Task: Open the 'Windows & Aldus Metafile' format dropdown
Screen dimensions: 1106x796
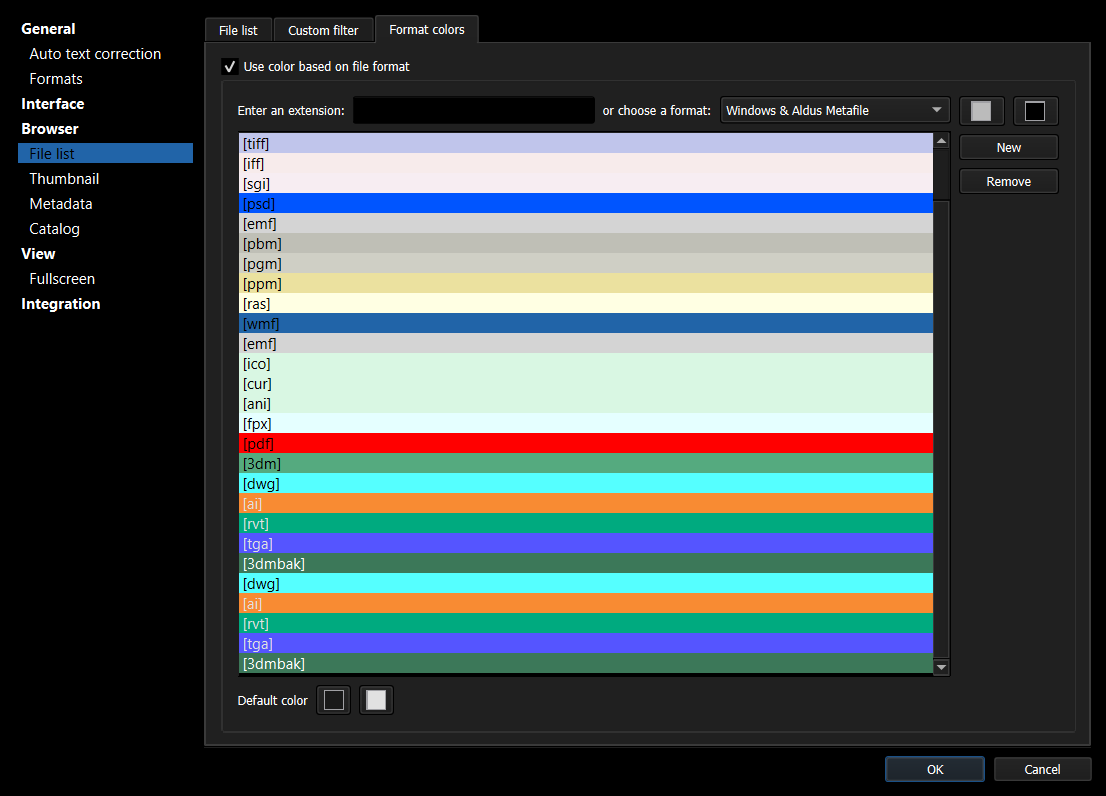Action: 835,110
